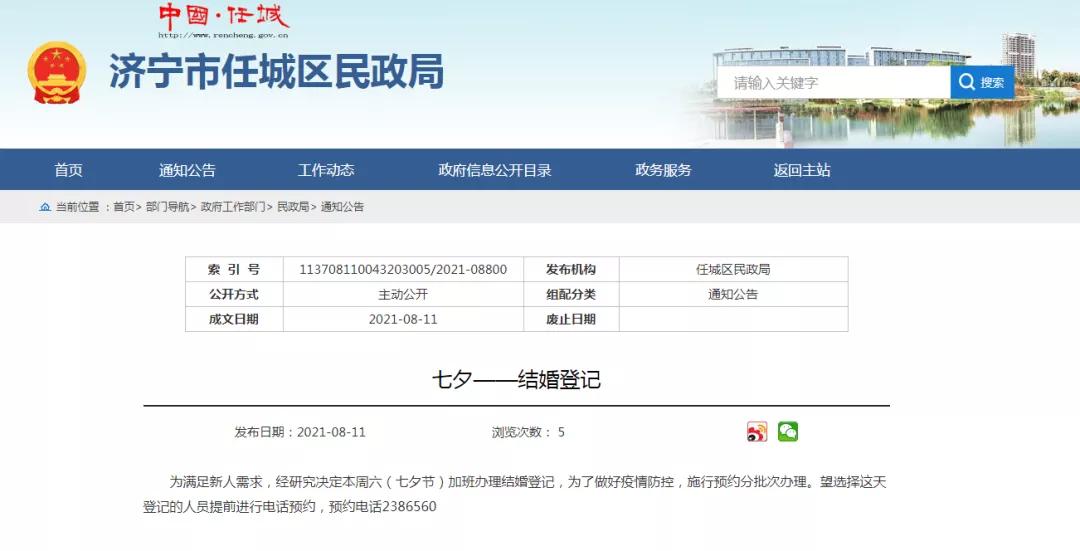Click the 索引号 table header cell
1080x551 pixels.
pyautogui.click(x=234, y=269)
